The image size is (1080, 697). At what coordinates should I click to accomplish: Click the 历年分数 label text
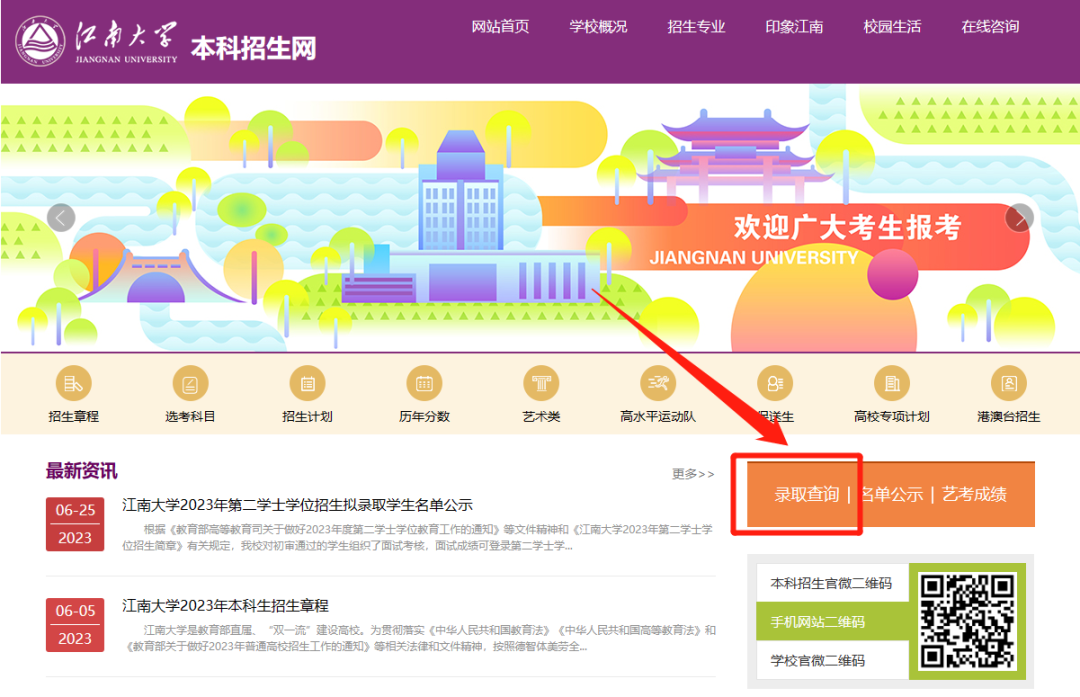pos(424,417)
